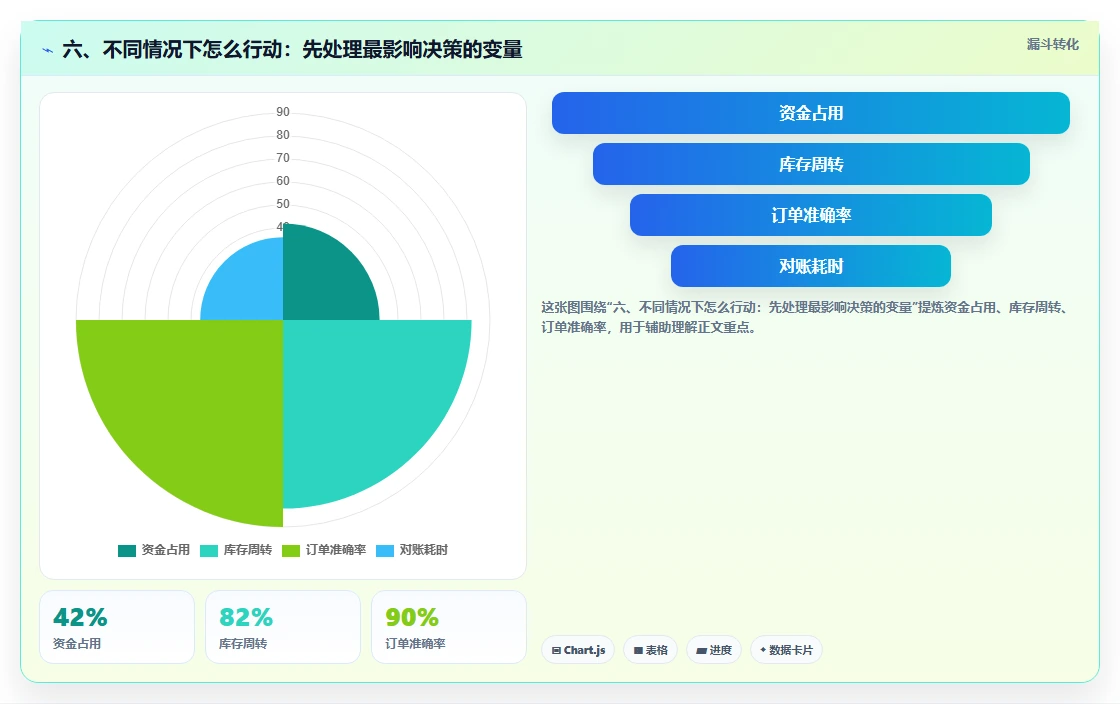
Task: Click the lightning icon beside the section title
Action: pyautogui.click(x=48, y=51)
